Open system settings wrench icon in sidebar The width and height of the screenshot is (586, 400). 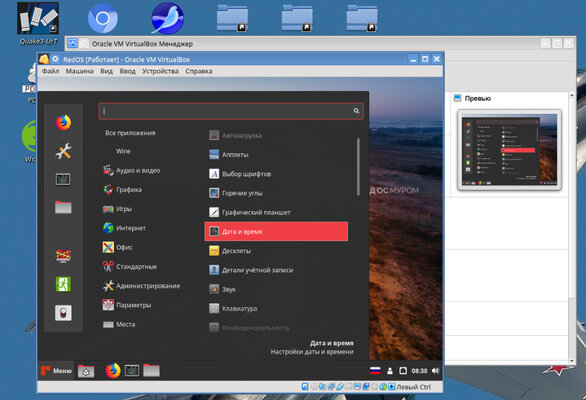(63, 151)
